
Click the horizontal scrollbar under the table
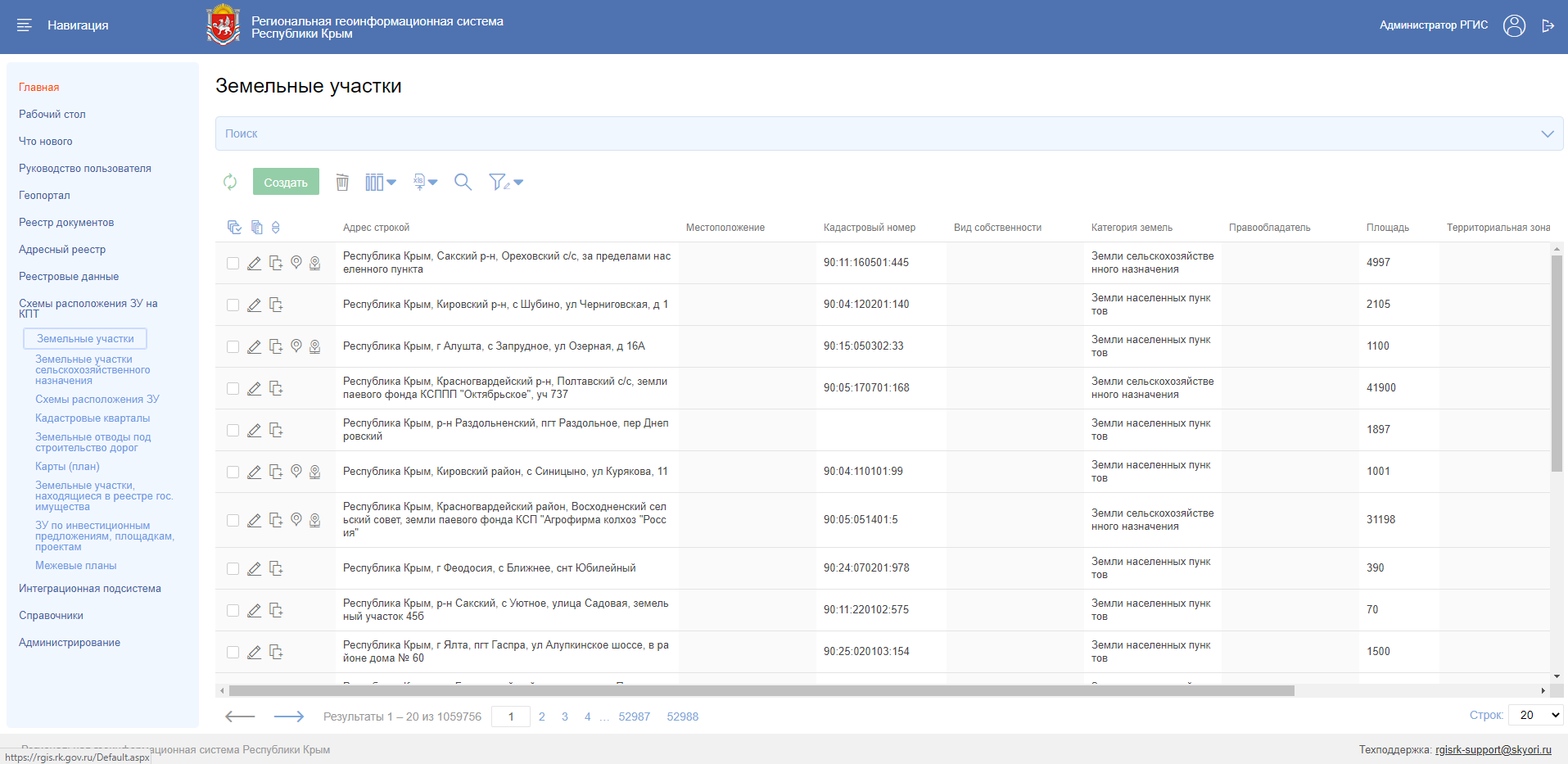click(x=761, y=690)
